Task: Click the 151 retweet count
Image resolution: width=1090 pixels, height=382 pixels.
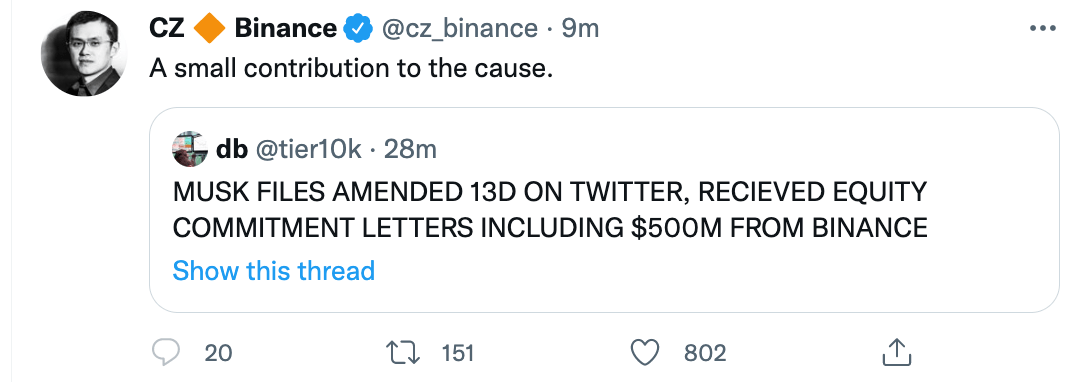Action: 458,353
